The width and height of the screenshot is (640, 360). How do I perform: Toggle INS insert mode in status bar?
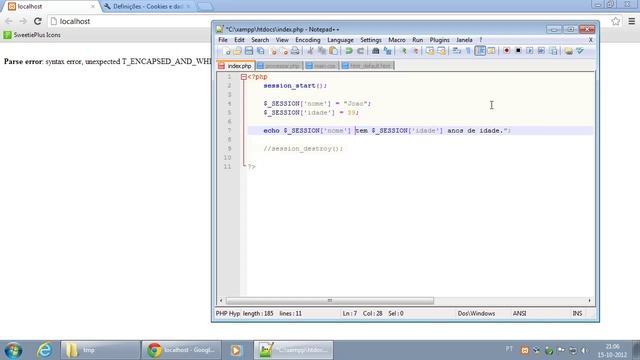point(577,313)
